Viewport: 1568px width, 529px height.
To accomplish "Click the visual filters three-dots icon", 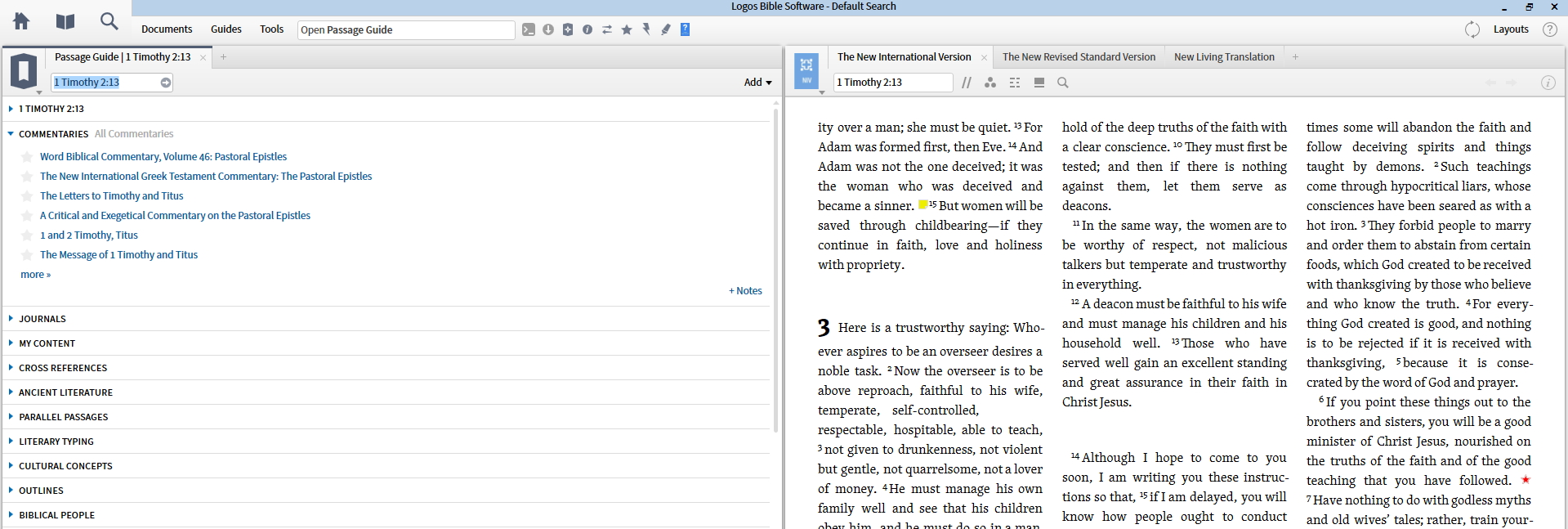I will 990,83.
